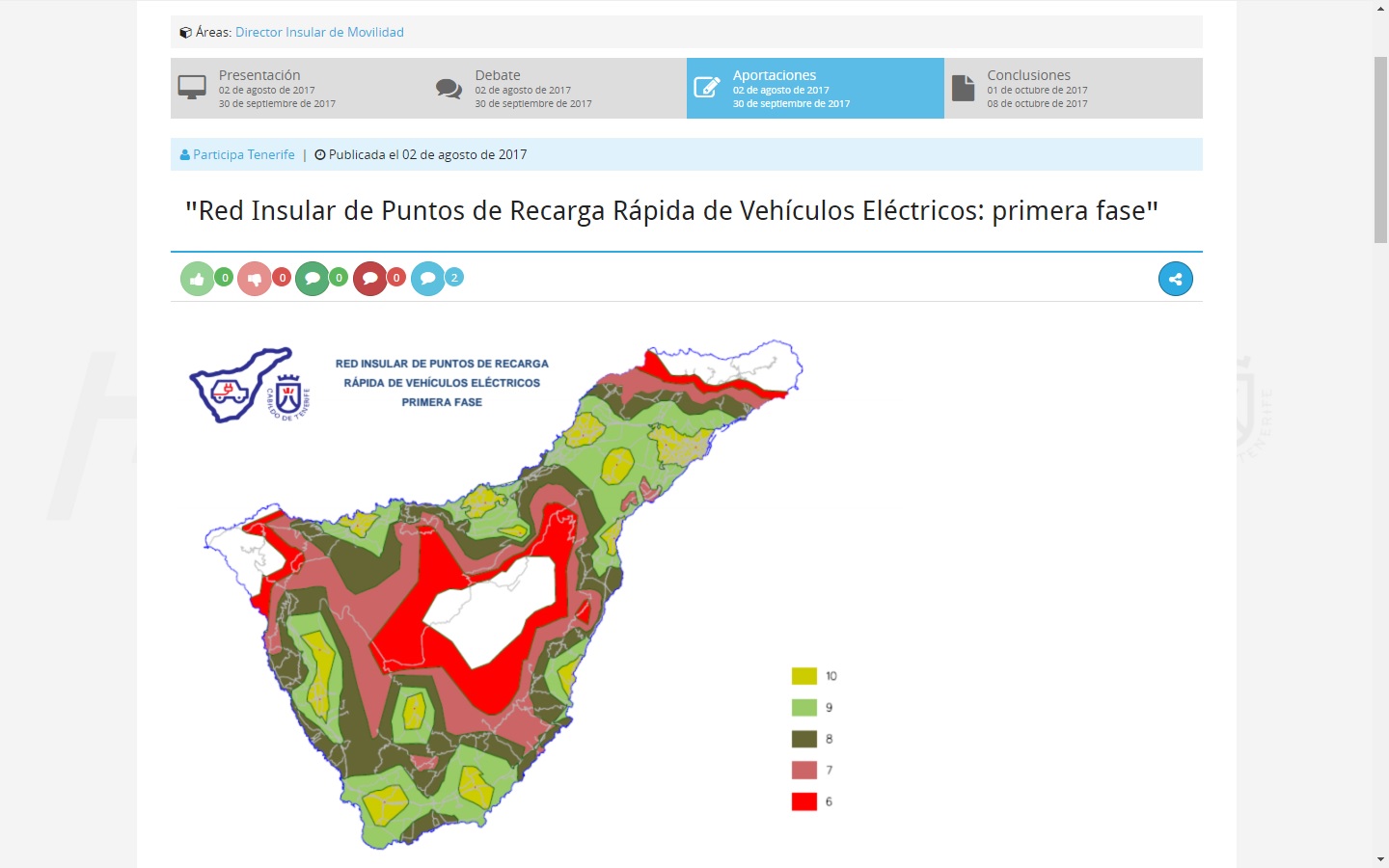
Task: Open the green positive comments bubble
Action: pyautogui.click(x=312, y=279)
